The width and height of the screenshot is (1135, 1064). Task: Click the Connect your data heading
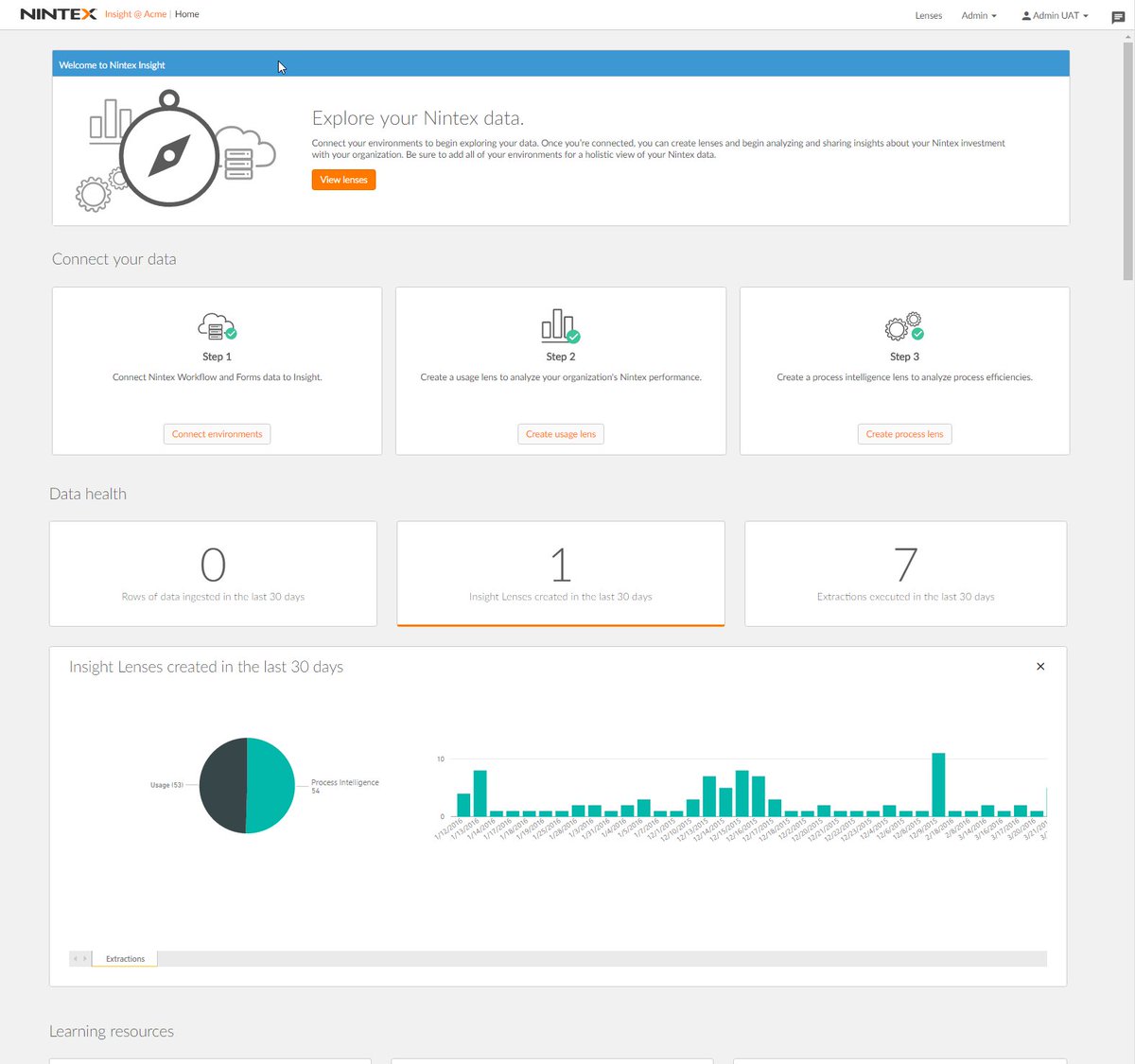(x=113, y=259)
